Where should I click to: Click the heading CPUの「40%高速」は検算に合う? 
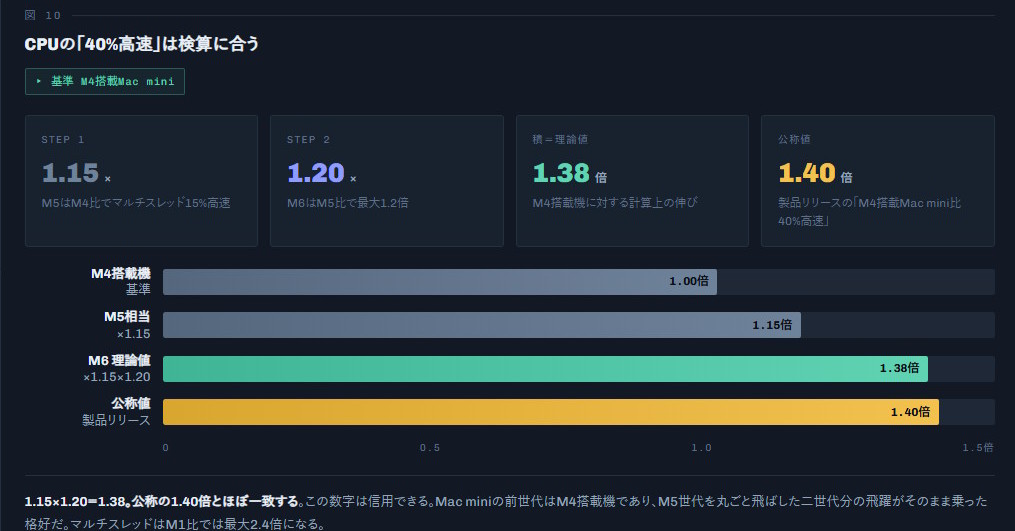click(142, 44)
